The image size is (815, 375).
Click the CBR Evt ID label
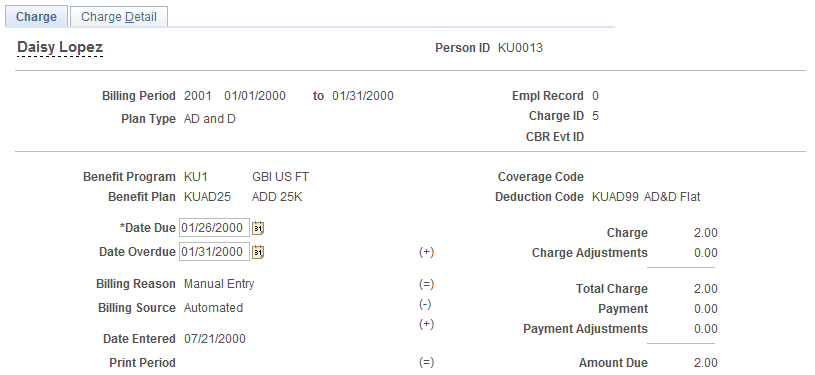coord(555,137)
